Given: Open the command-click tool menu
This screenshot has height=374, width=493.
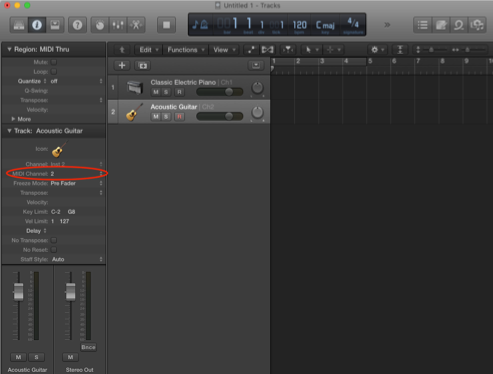Looking at the screenshot, I should coord(334,50).
